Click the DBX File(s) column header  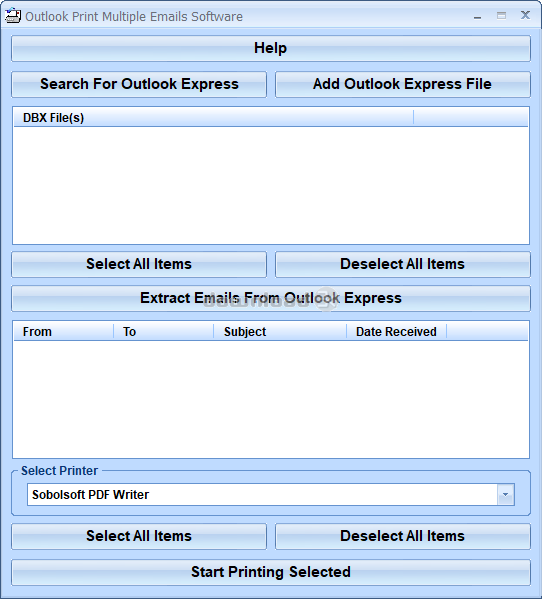coord(213,118)
